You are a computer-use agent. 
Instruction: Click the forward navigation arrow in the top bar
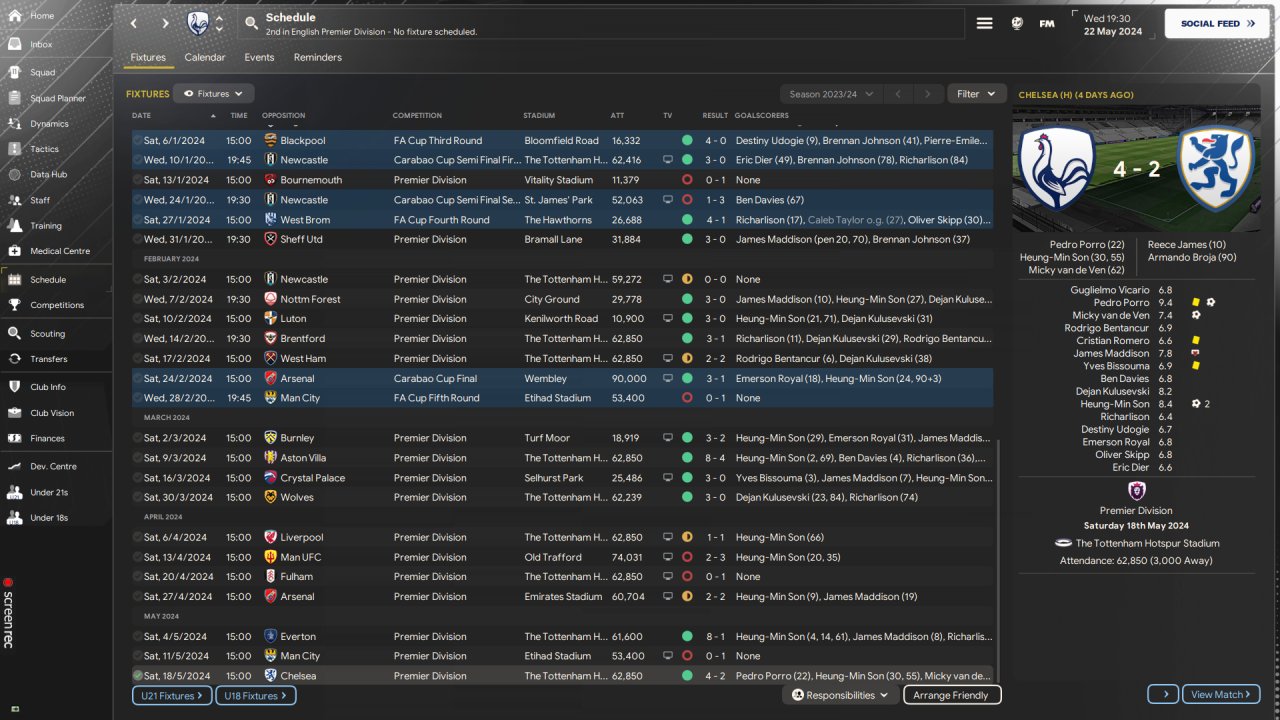tap(165, 23)
